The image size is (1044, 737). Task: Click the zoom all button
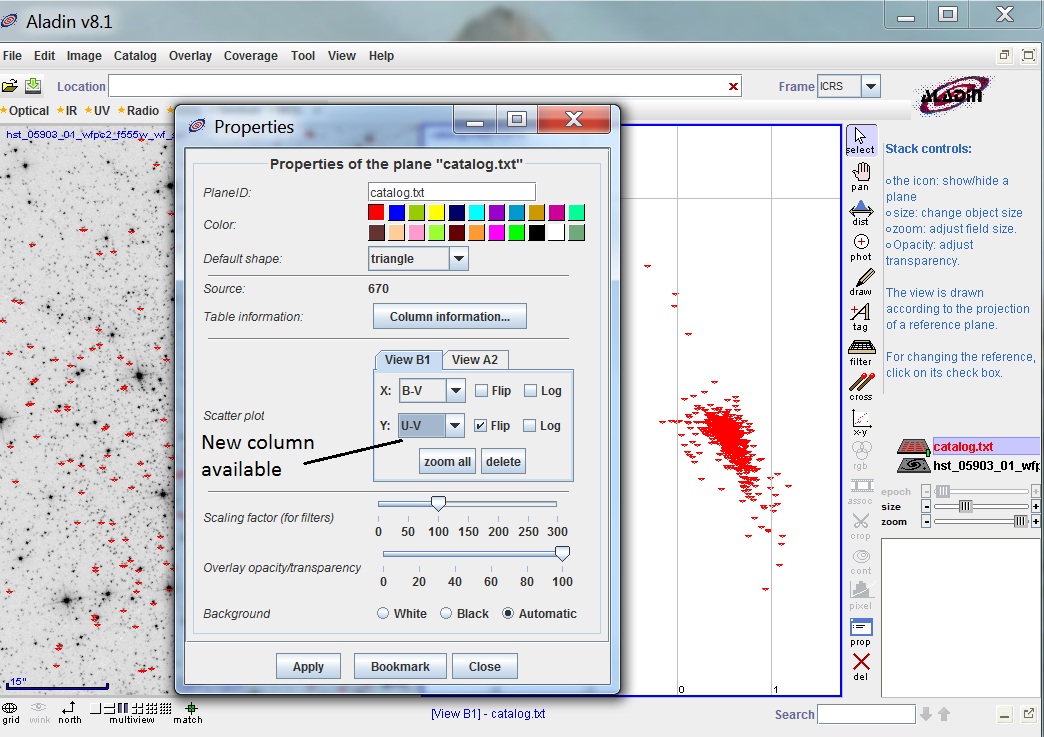(447, 461)
